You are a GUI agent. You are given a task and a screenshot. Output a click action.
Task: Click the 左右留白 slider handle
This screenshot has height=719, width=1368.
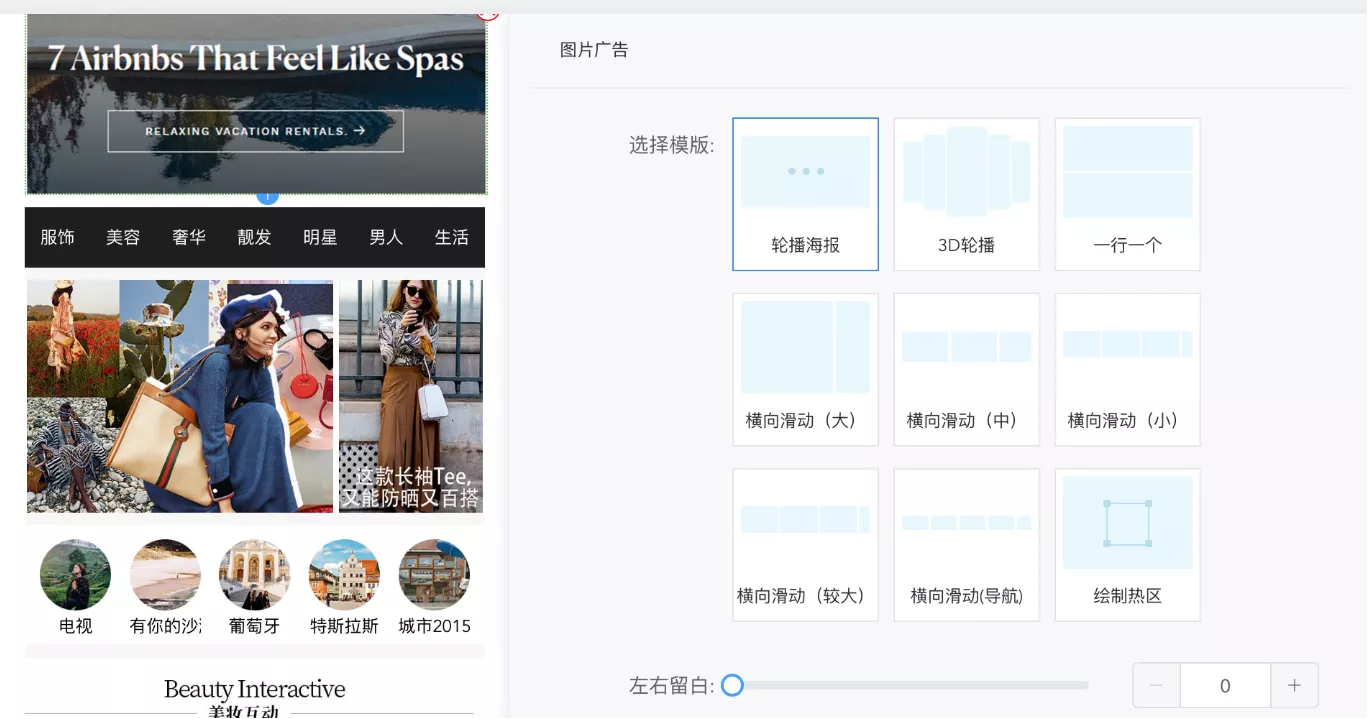point(732,685)
